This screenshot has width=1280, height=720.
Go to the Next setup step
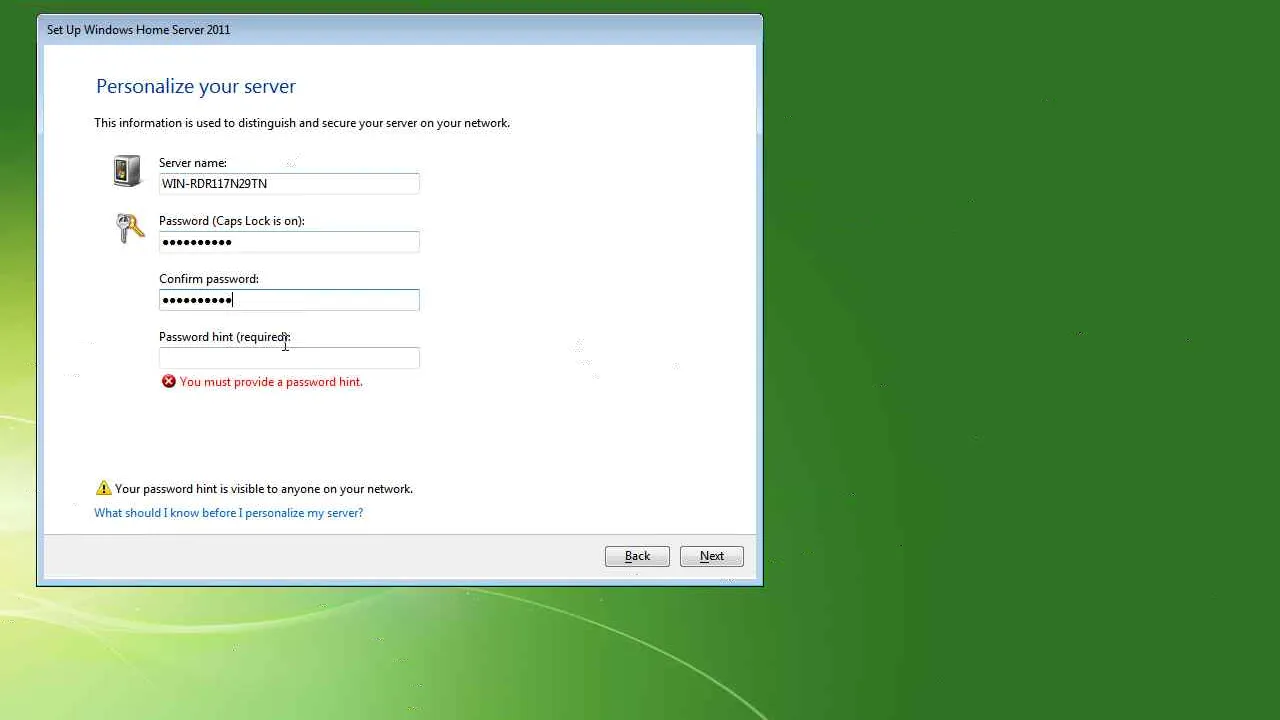[x=712, y=556]
